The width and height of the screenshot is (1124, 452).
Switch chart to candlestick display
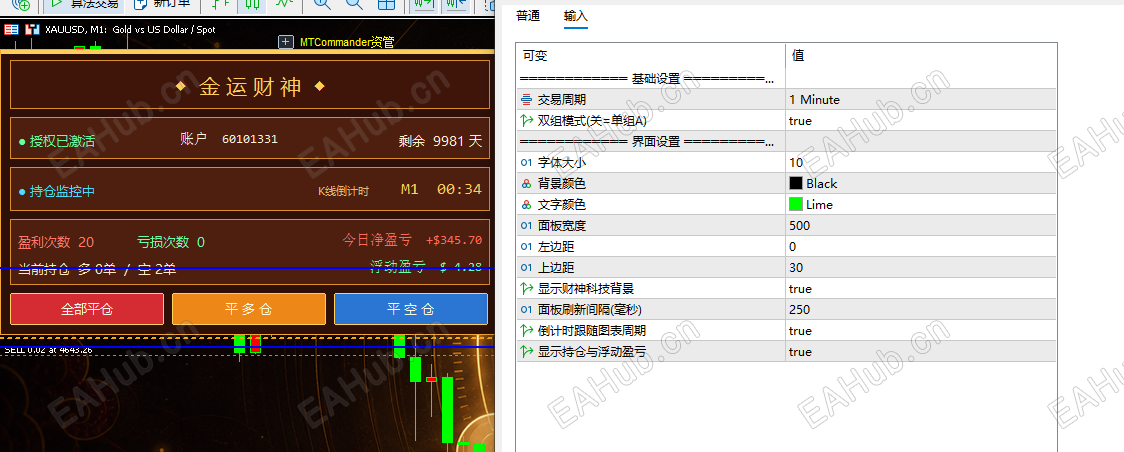click(252, 4)
